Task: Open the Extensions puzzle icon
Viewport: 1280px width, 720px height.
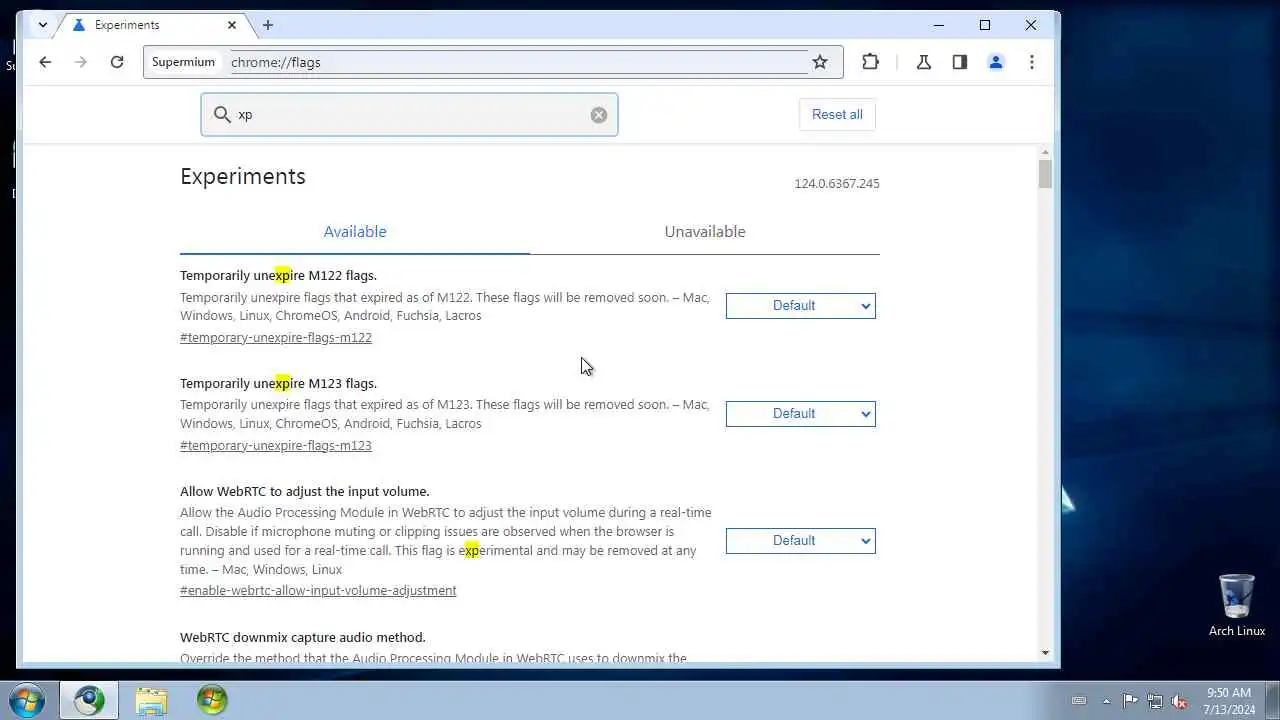Action: [x=870, y=62]
